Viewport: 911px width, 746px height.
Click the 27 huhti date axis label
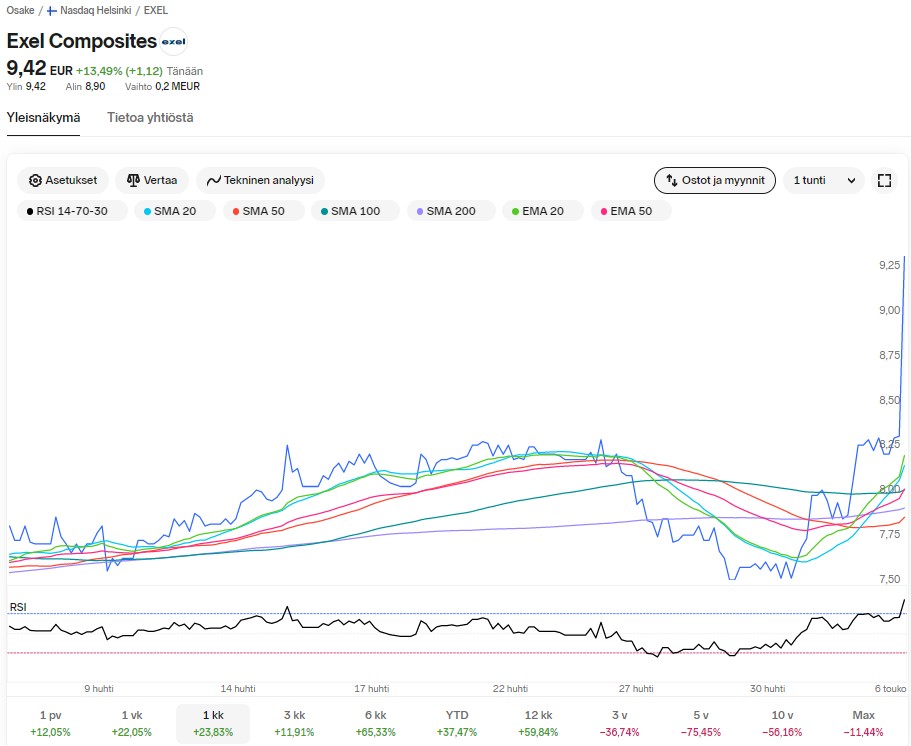pos(636,688)
